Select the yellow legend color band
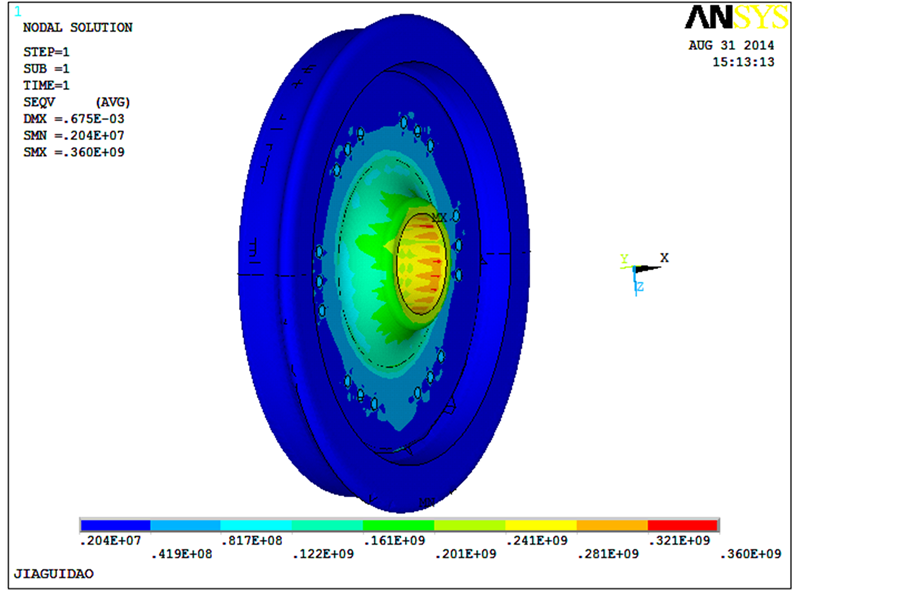Screen dimensions: 903x590 click(541, 525)
